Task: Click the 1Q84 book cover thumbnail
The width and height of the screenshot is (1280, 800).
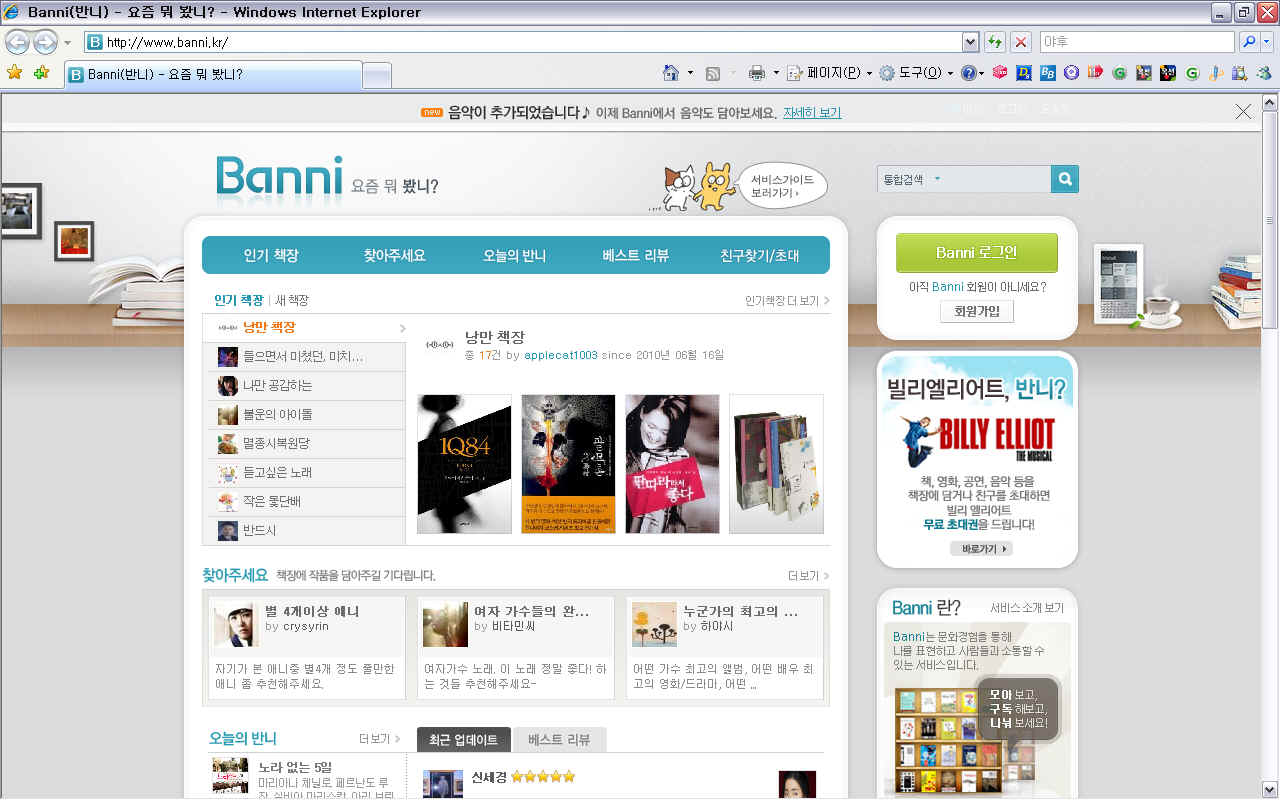Action: coord(464,464)
